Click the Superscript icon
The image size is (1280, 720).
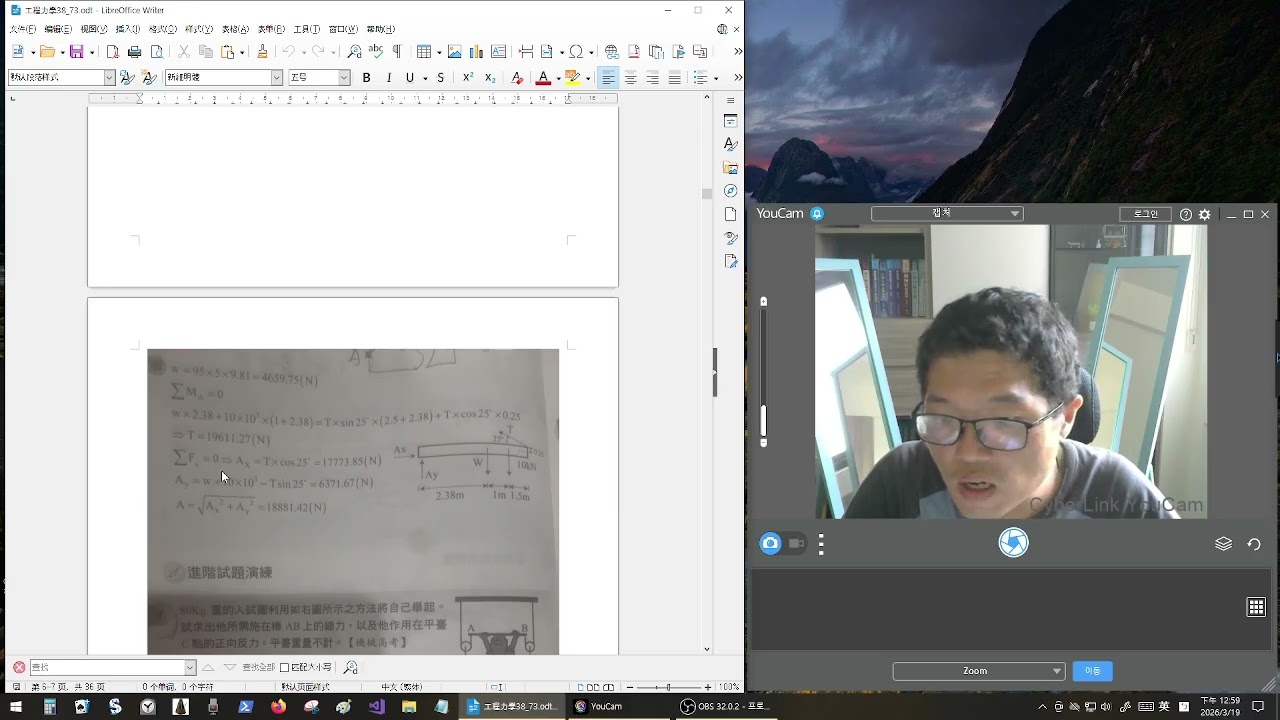click(467, 78)
